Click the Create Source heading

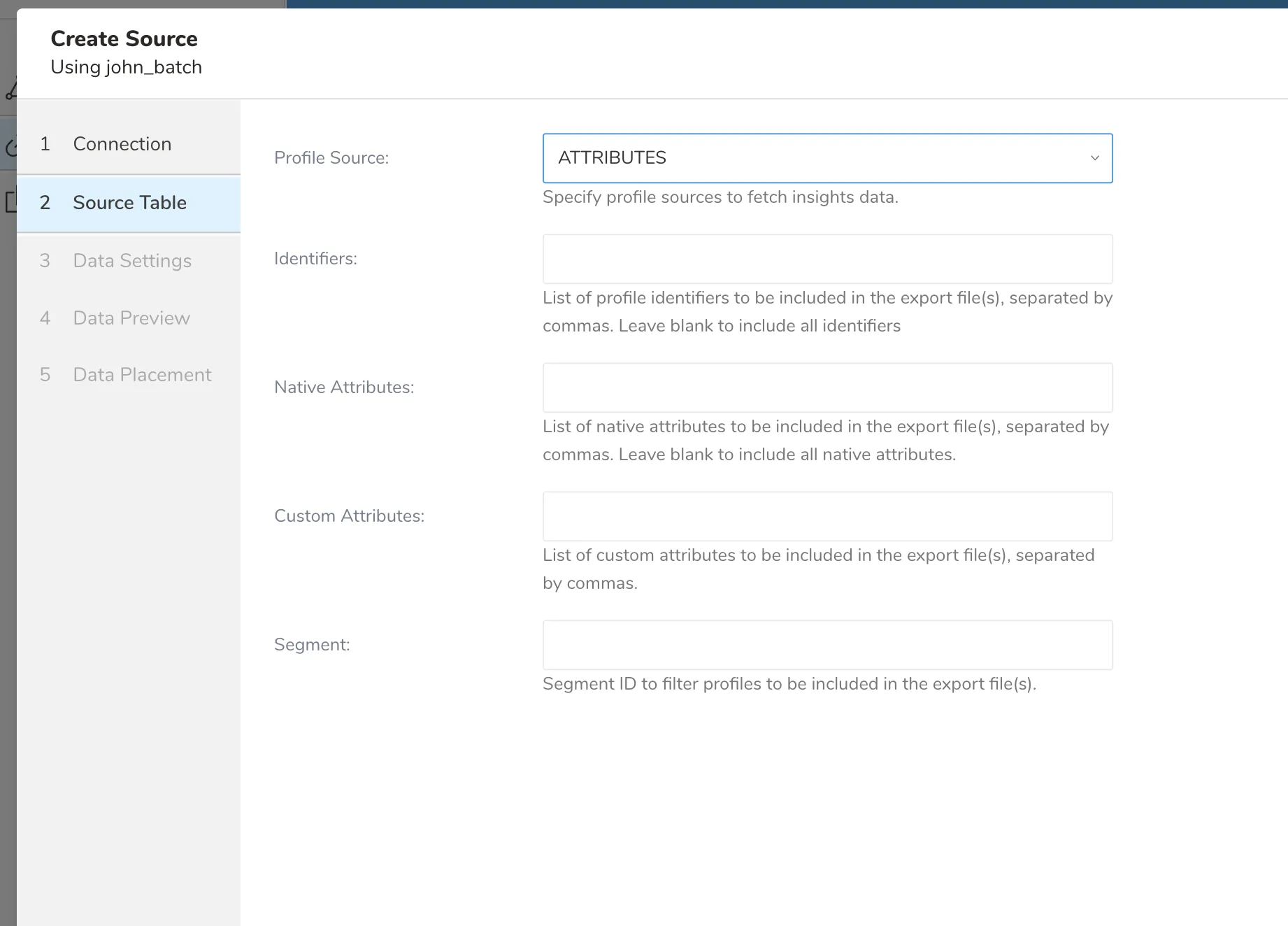(124, 38)
